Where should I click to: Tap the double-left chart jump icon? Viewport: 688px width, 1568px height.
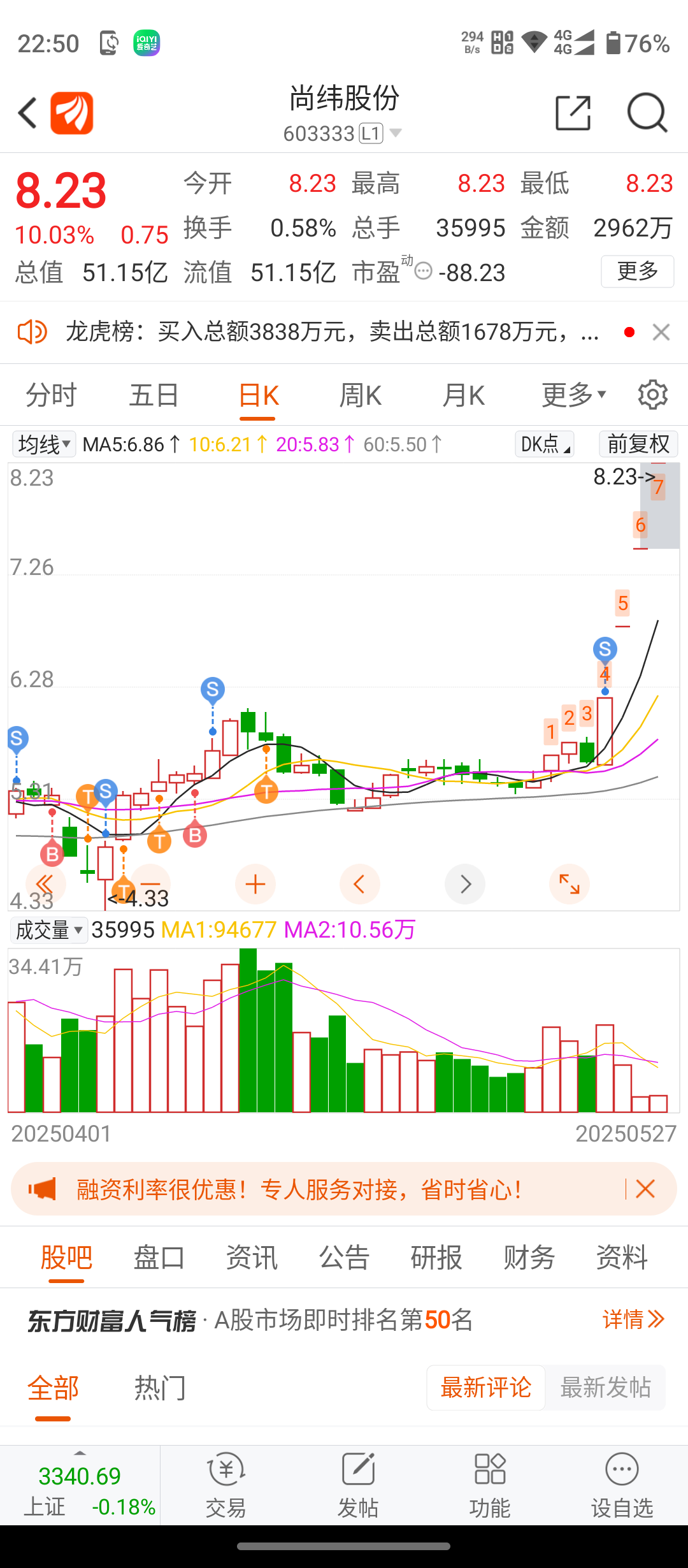coord(45,884)
